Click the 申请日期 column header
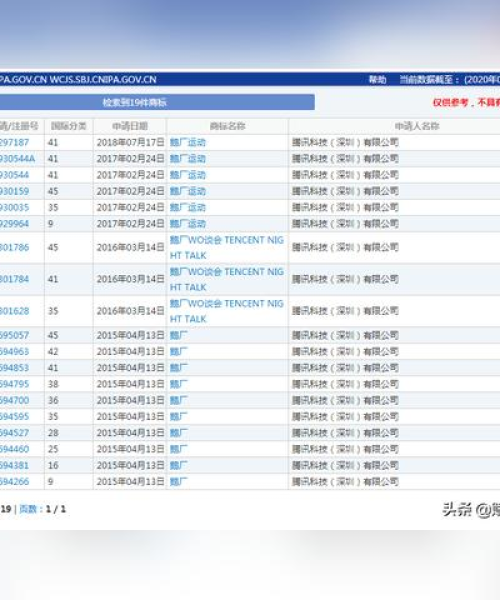 [130, 126]
